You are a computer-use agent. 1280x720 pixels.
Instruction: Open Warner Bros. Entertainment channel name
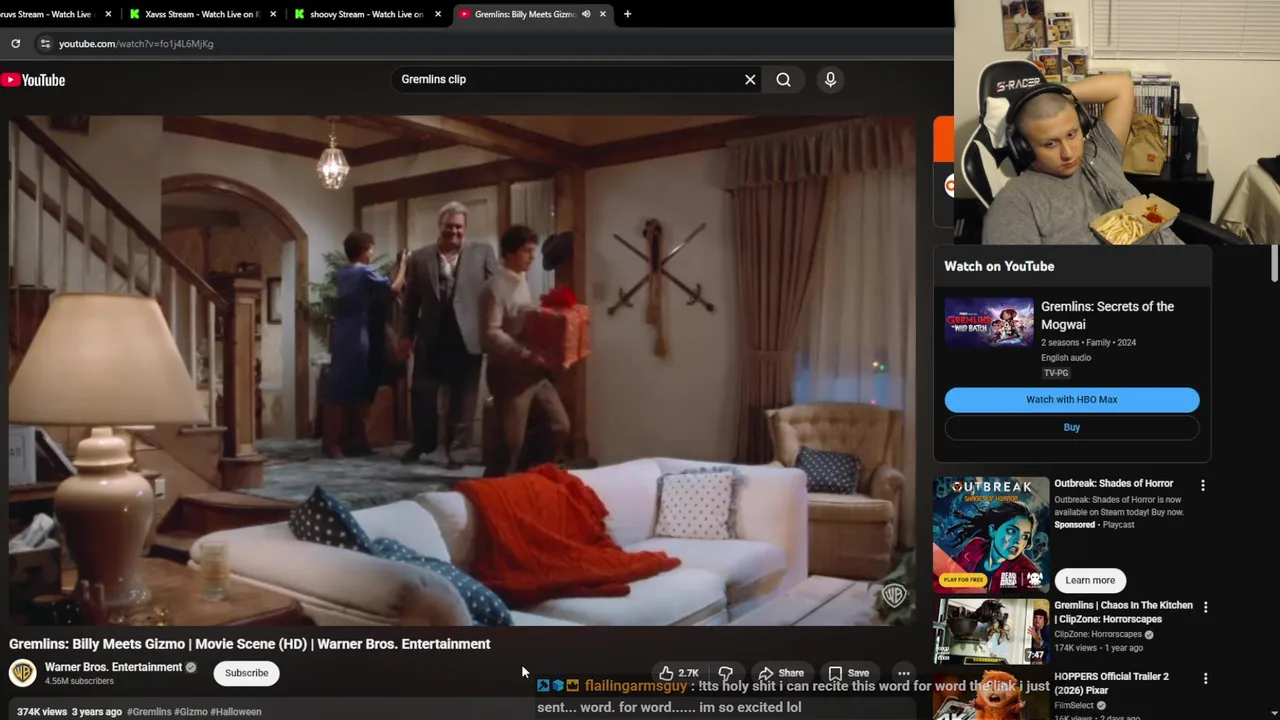[113, 667]
